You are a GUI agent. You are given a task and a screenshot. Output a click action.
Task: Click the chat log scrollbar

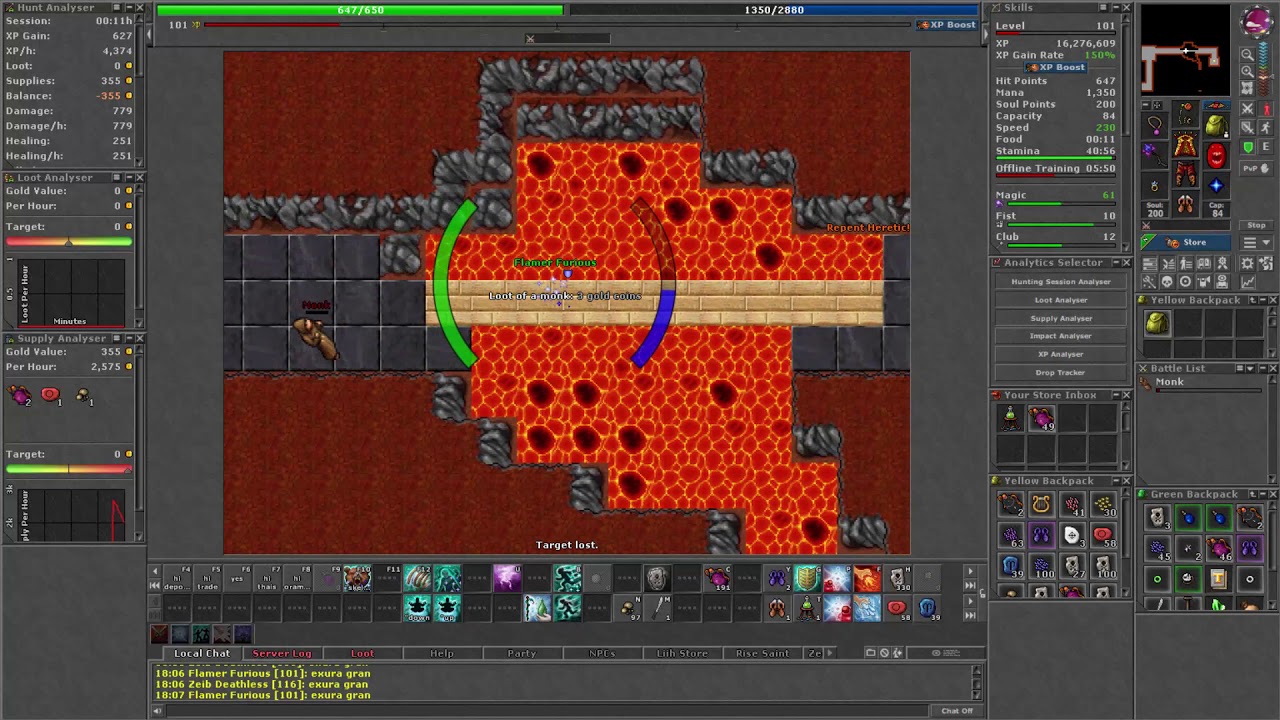[977, 682]
